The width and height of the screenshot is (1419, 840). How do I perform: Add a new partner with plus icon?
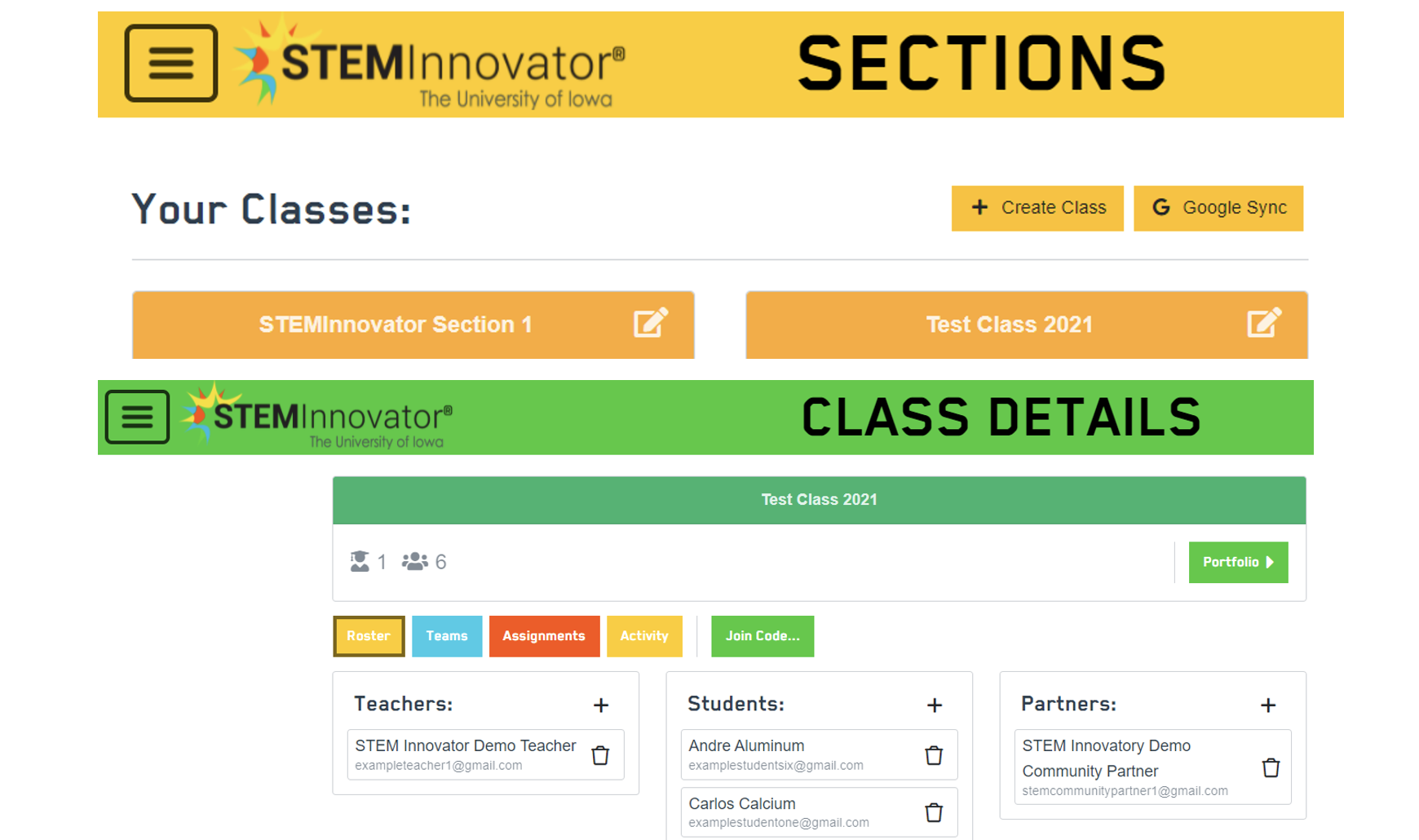(x=1268, y=705)
